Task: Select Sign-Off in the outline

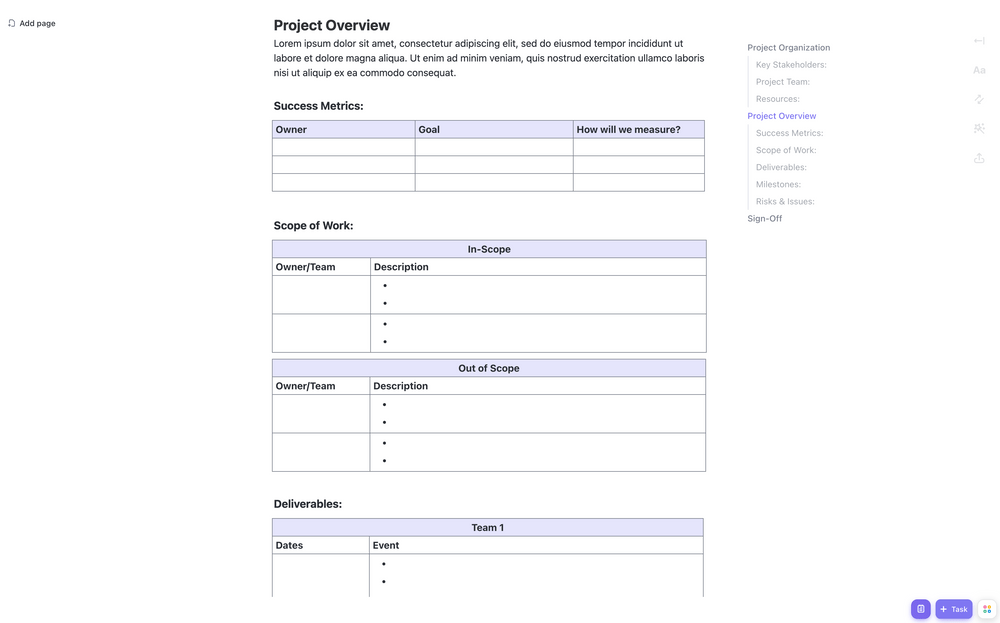Action: click(764, 218)
